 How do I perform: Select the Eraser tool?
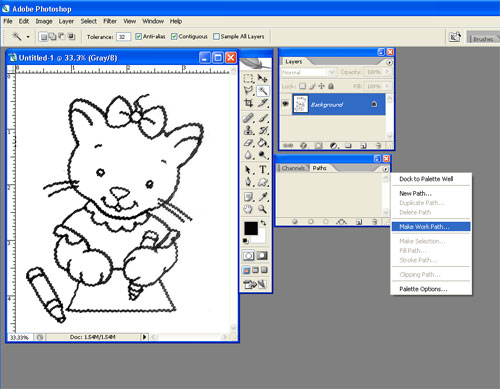click(248, 143)
